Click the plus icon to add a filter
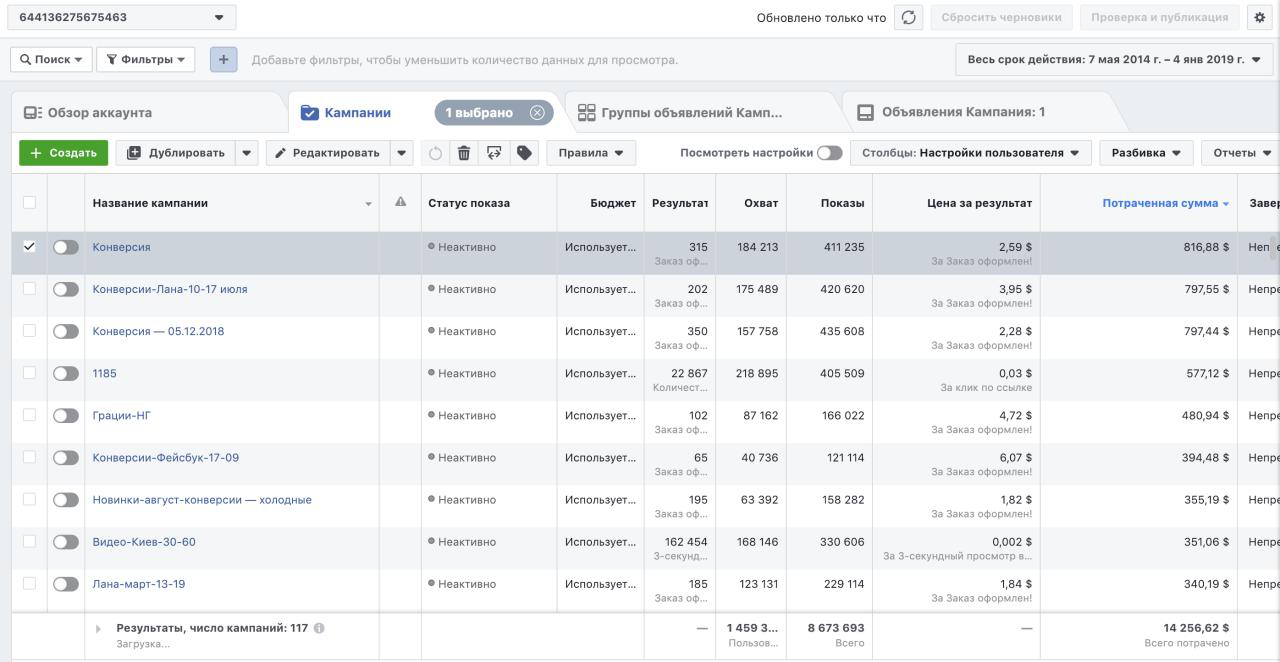Screen dimensions: 1280x662 [x=223, y=60]
